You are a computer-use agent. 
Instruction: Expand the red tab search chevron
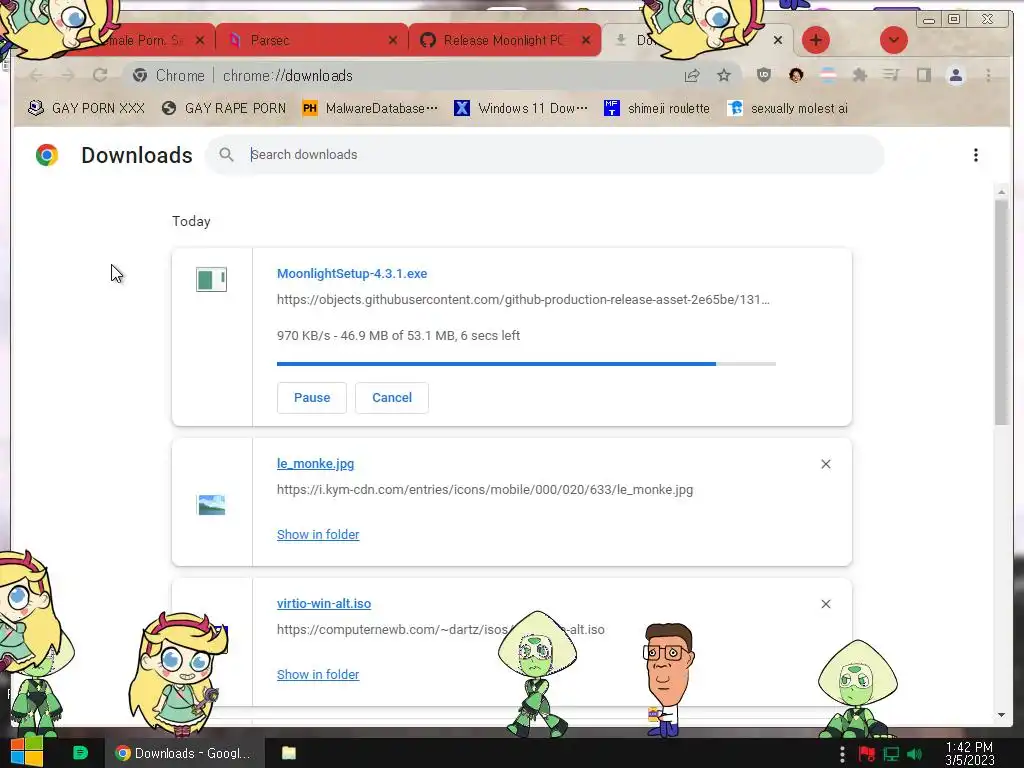[x=893, y=40]
